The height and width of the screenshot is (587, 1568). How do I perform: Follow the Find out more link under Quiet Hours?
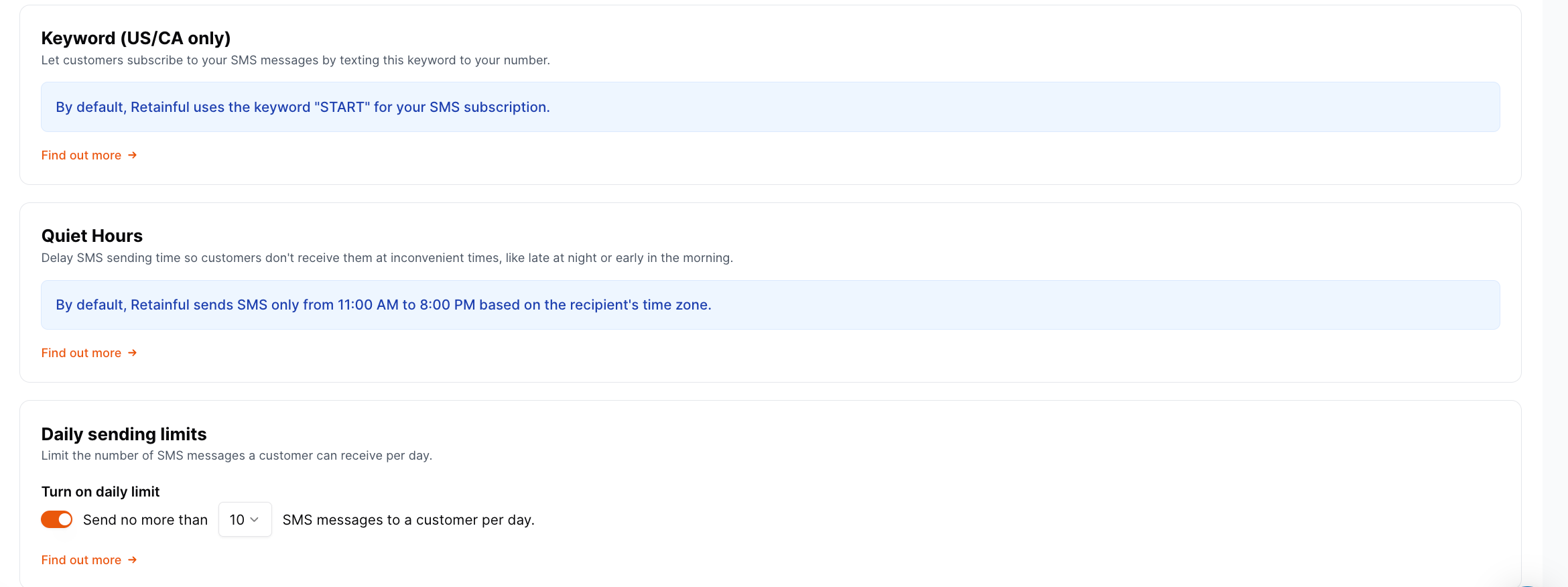coord(81,352)
